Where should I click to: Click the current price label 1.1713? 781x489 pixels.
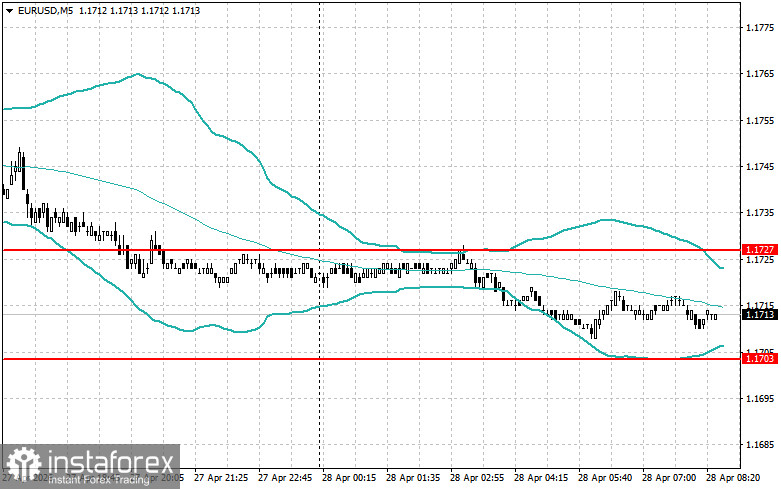(760, 315)
